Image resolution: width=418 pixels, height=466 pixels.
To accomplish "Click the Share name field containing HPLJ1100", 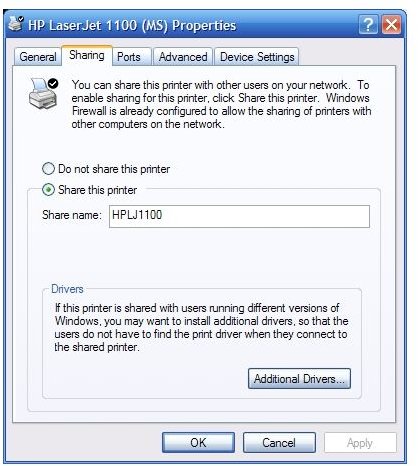I will point(239,216).
